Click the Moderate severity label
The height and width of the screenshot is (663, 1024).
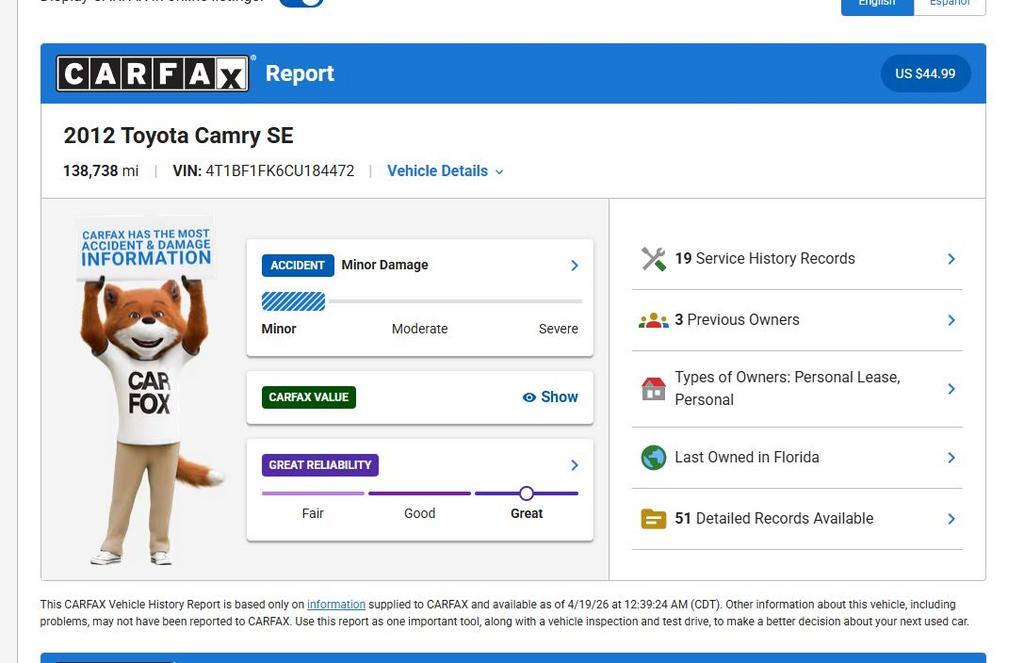pyautogui.click(x=420, y=329)
